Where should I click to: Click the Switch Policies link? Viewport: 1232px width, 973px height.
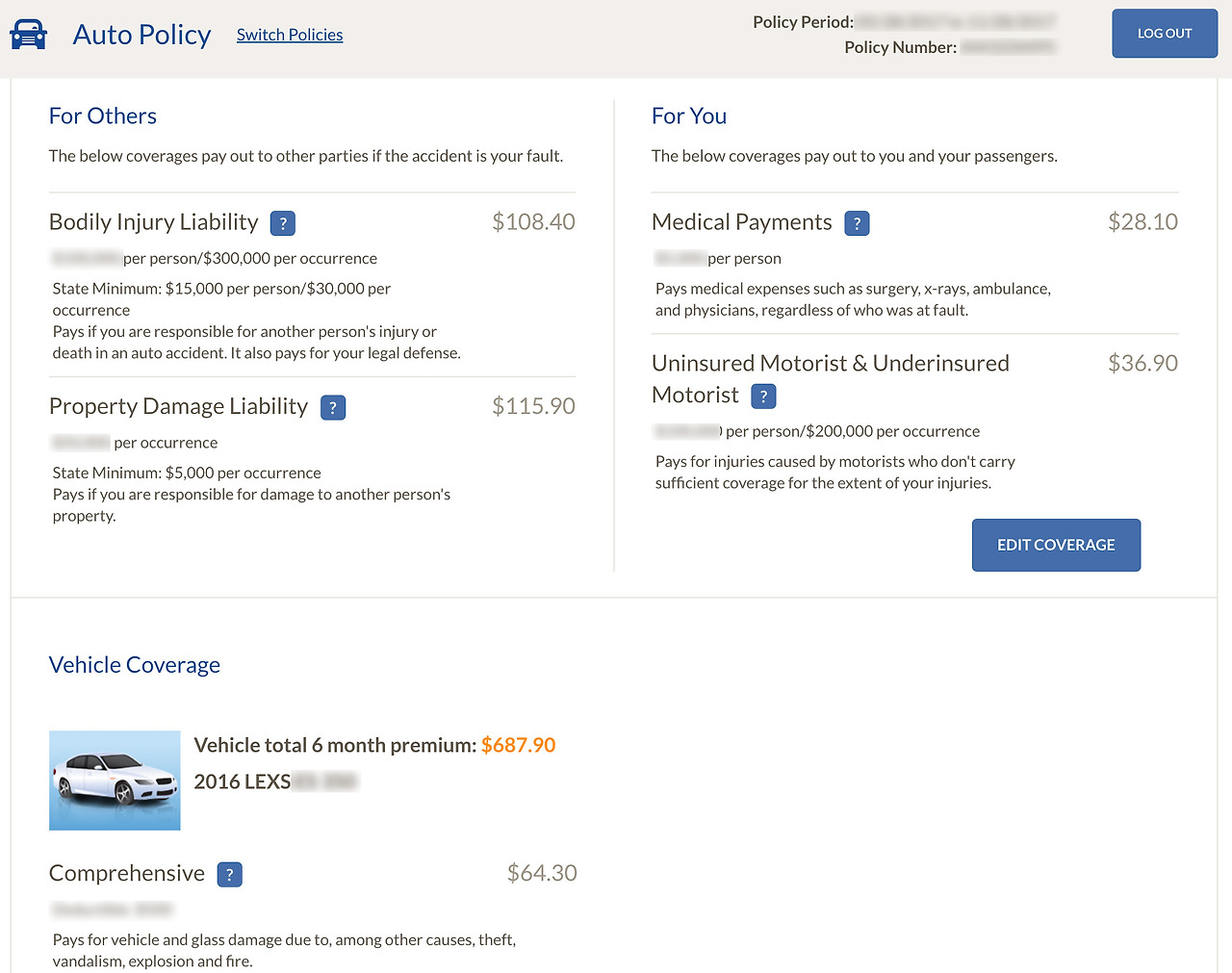[290, 35]
